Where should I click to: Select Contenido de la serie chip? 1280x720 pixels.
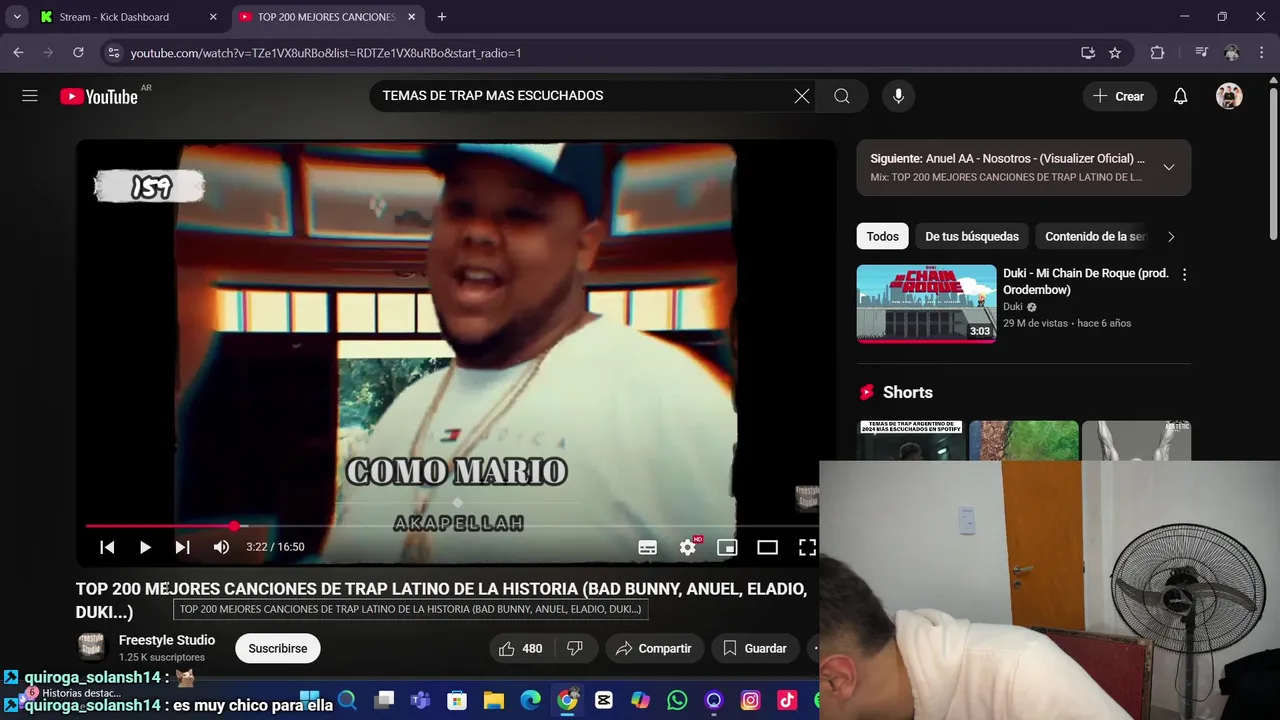pyautogui.click(x=1094, y=236)
